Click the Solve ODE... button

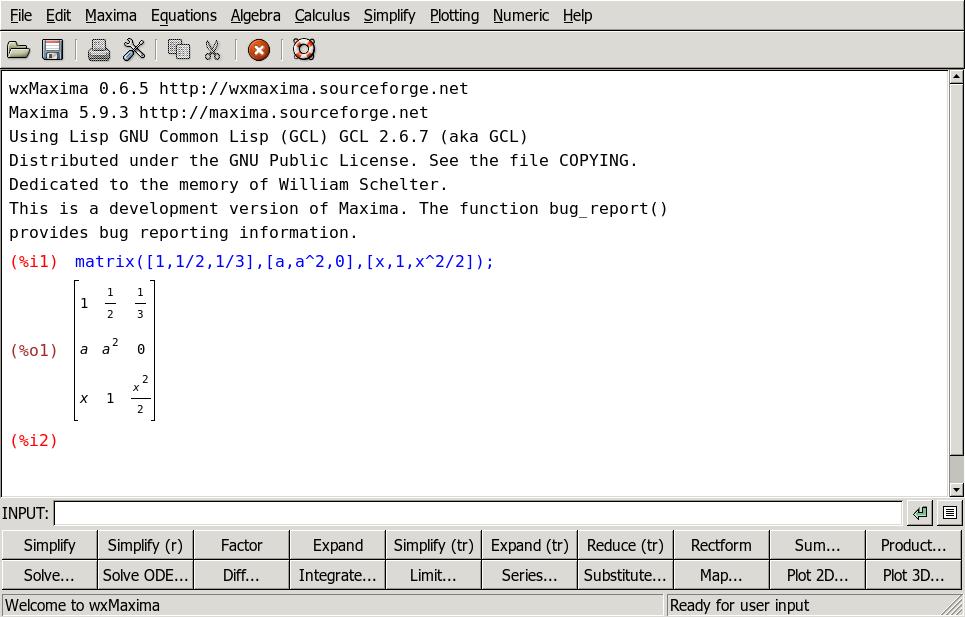tap(145, 575)
